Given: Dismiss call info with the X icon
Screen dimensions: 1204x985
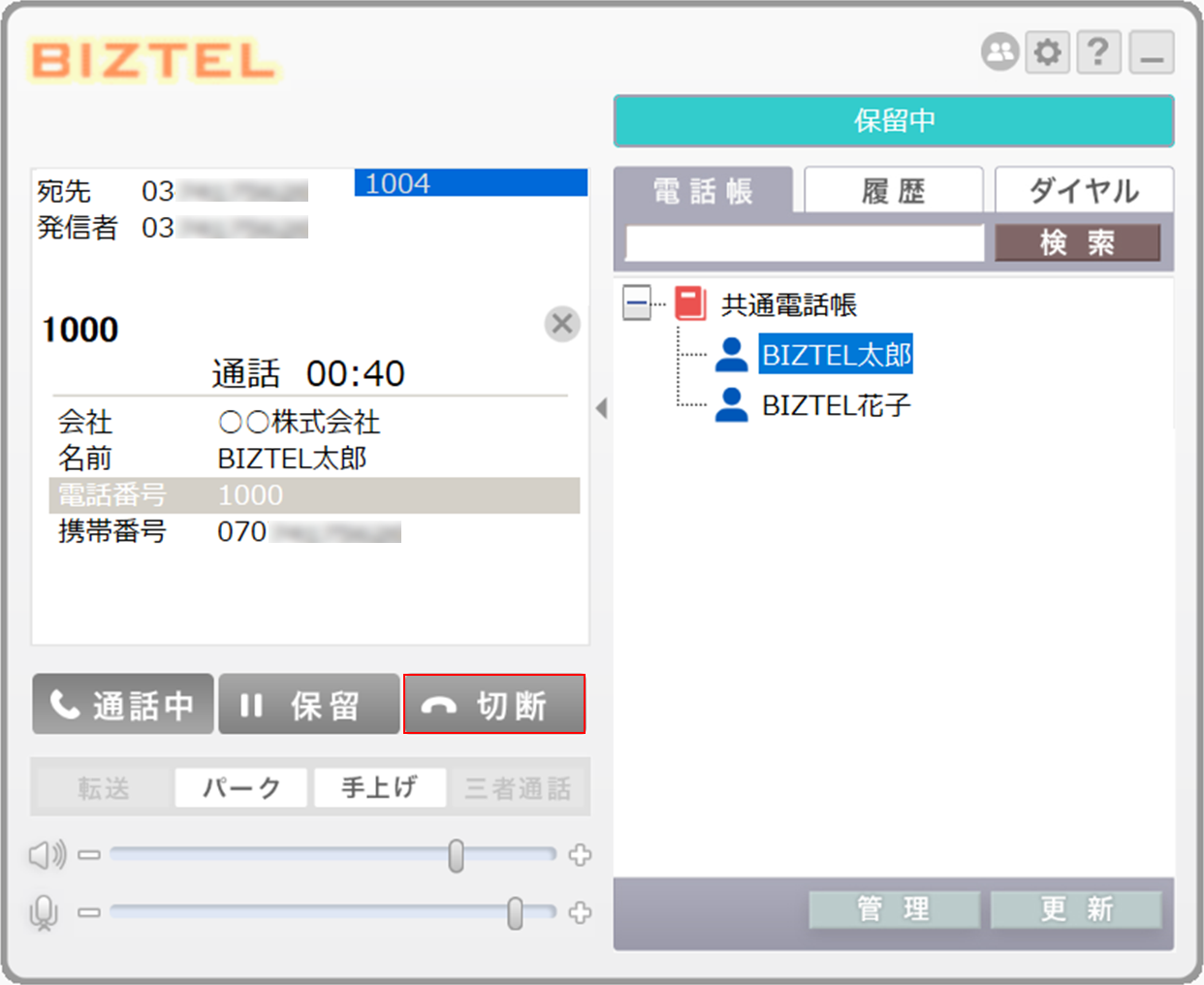Looking at the screenshot, I should click(x=562, y=324).
